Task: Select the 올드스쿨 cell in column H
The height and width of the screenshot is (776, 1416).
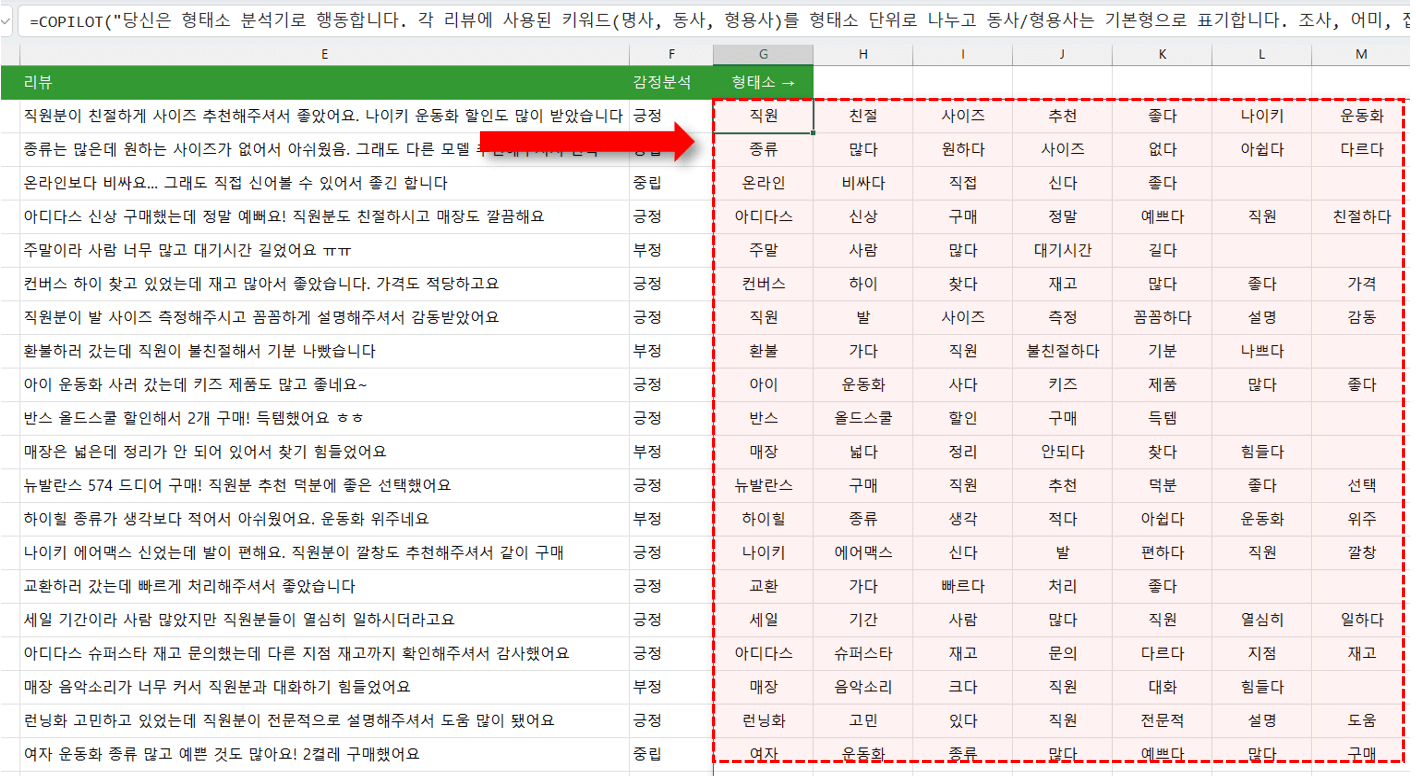Action: [862, 418]
